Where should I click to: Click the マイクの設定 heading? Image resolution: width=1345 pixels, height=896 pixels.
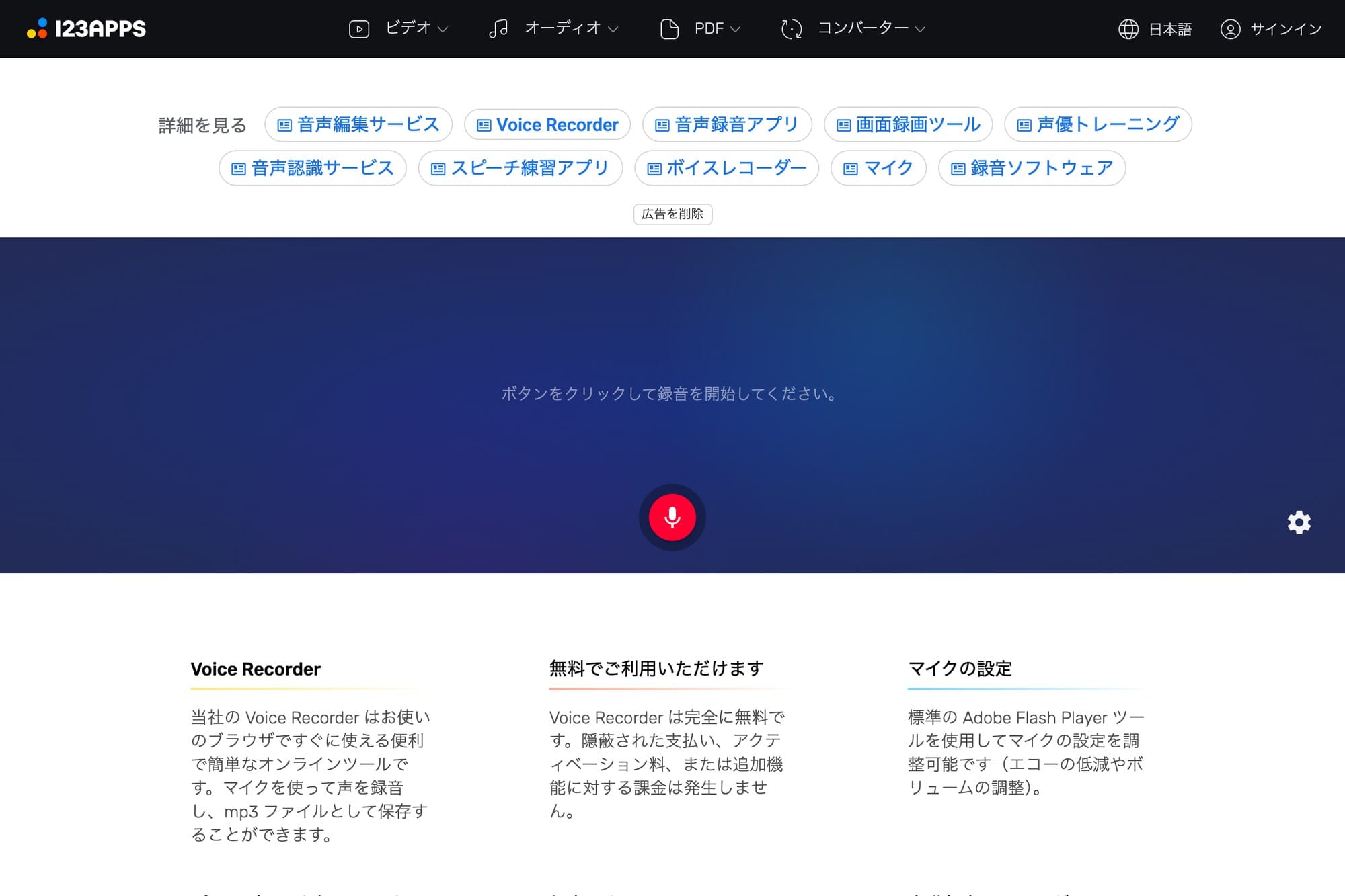click(960, 669)
